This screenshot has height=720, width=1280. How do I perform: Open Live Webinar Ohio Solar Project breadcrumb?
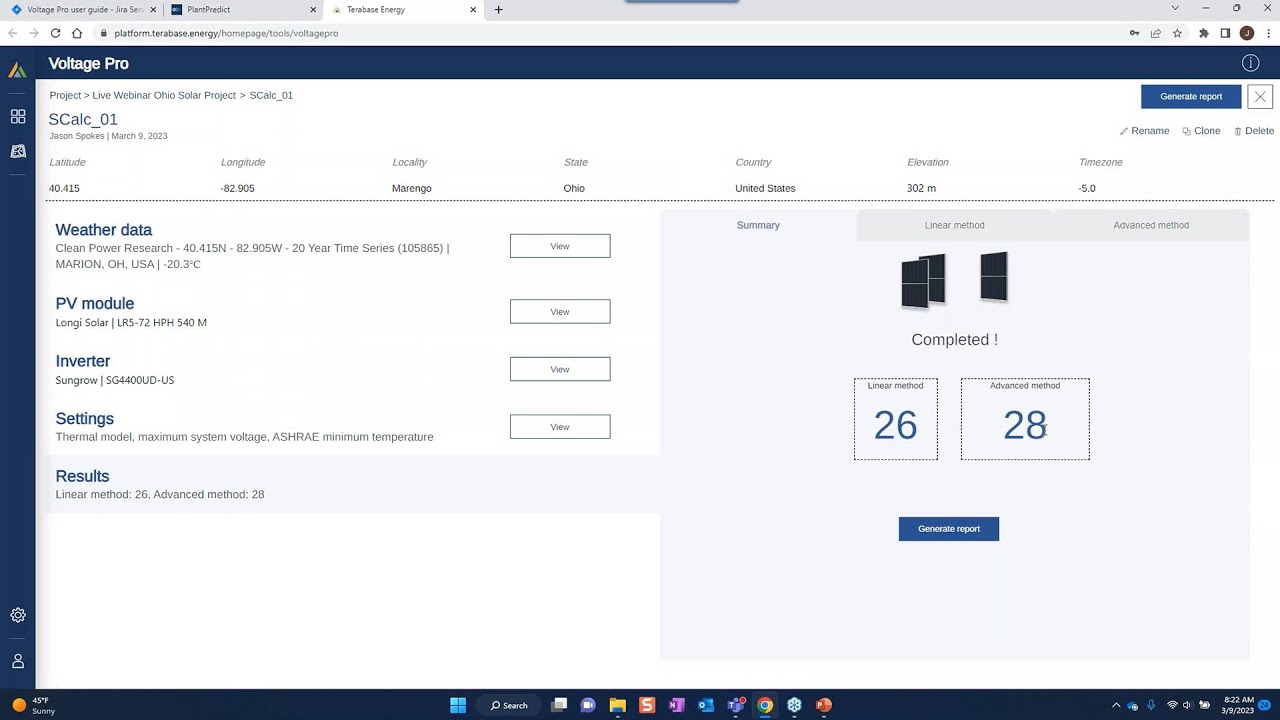[164, 95]
